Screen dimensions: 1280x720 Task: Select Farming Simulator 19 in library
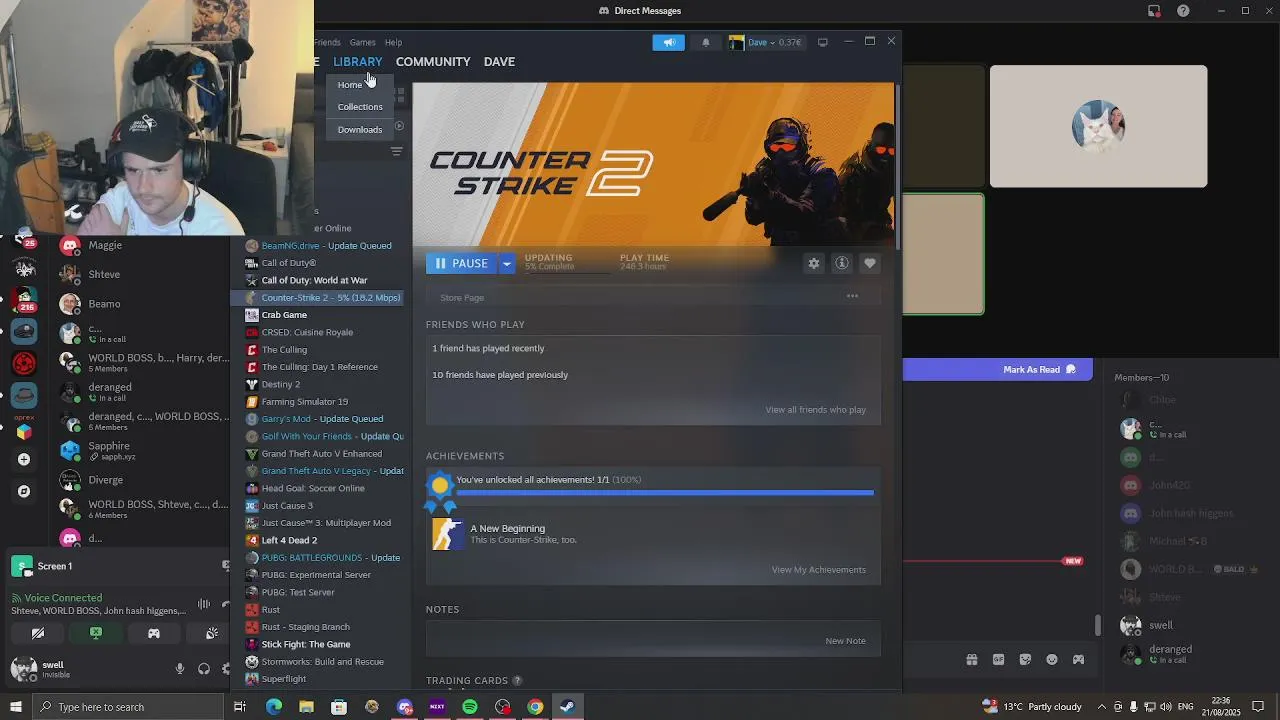click(x=305, y=402)
